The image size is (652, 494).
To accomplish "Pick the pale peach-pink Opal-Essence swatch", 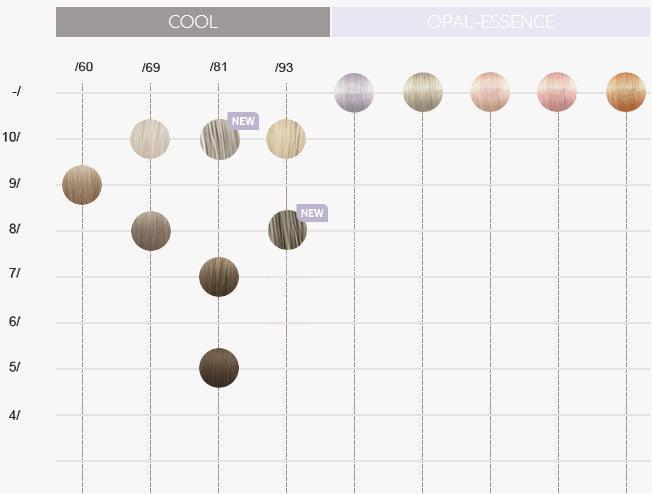I will [490, 92].
